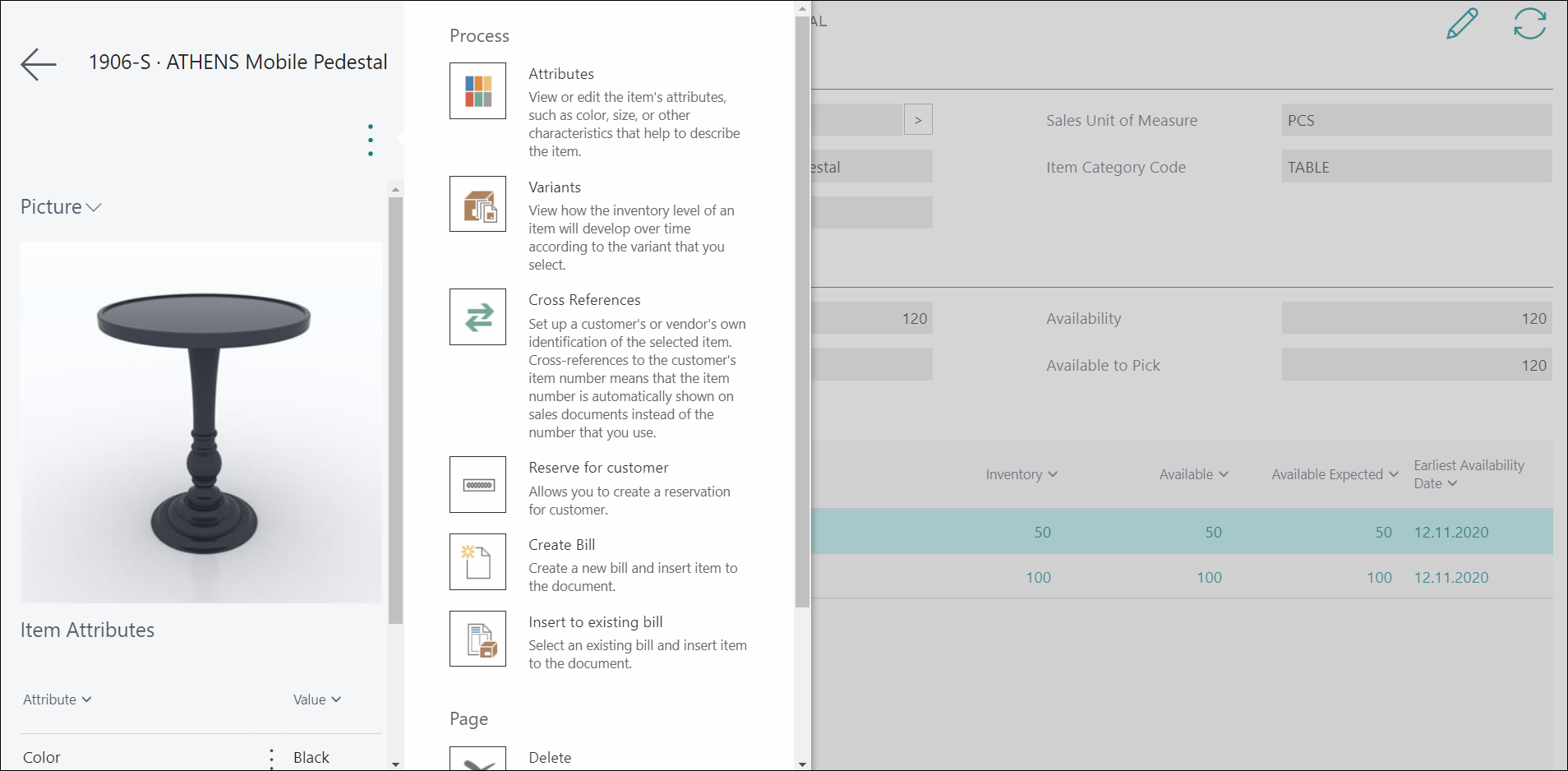The height and width of the screenshot is (771, 1568).
Task: Click the left pane scroll down arrow
Action: point(395,764)
